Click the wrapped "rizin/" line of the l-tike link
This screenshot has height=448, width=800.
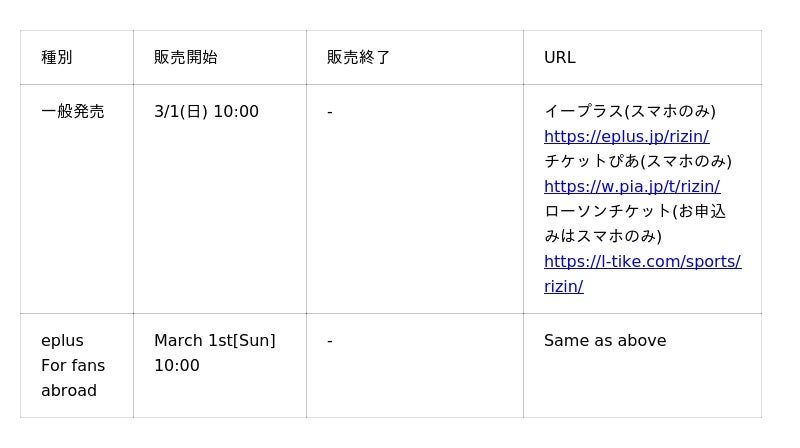click(563, 286)
